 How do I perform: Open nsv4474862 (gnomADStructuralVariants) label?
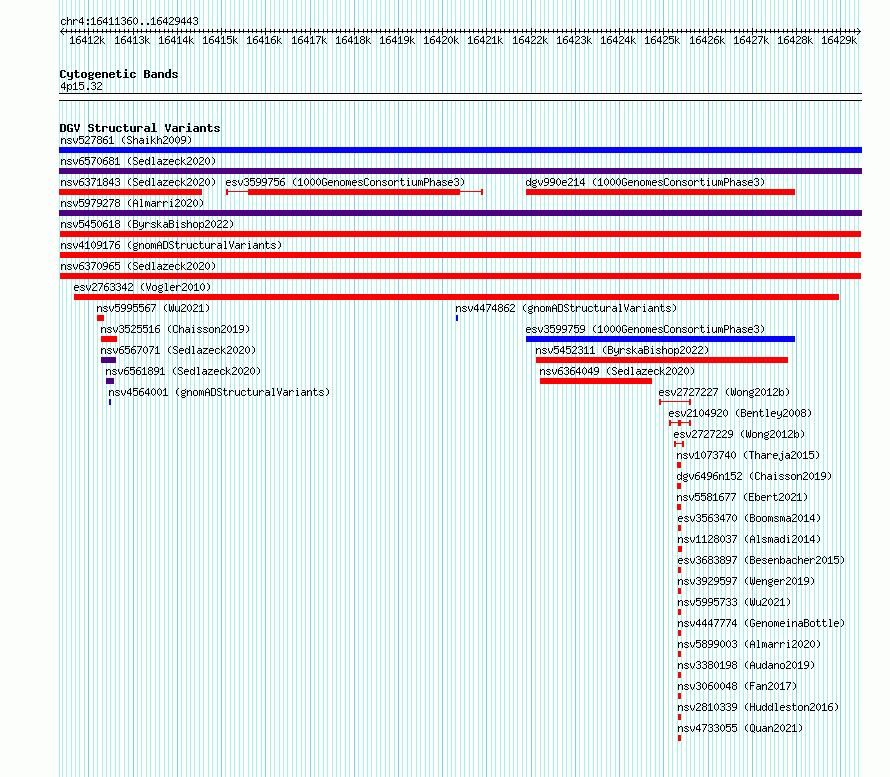566,308
